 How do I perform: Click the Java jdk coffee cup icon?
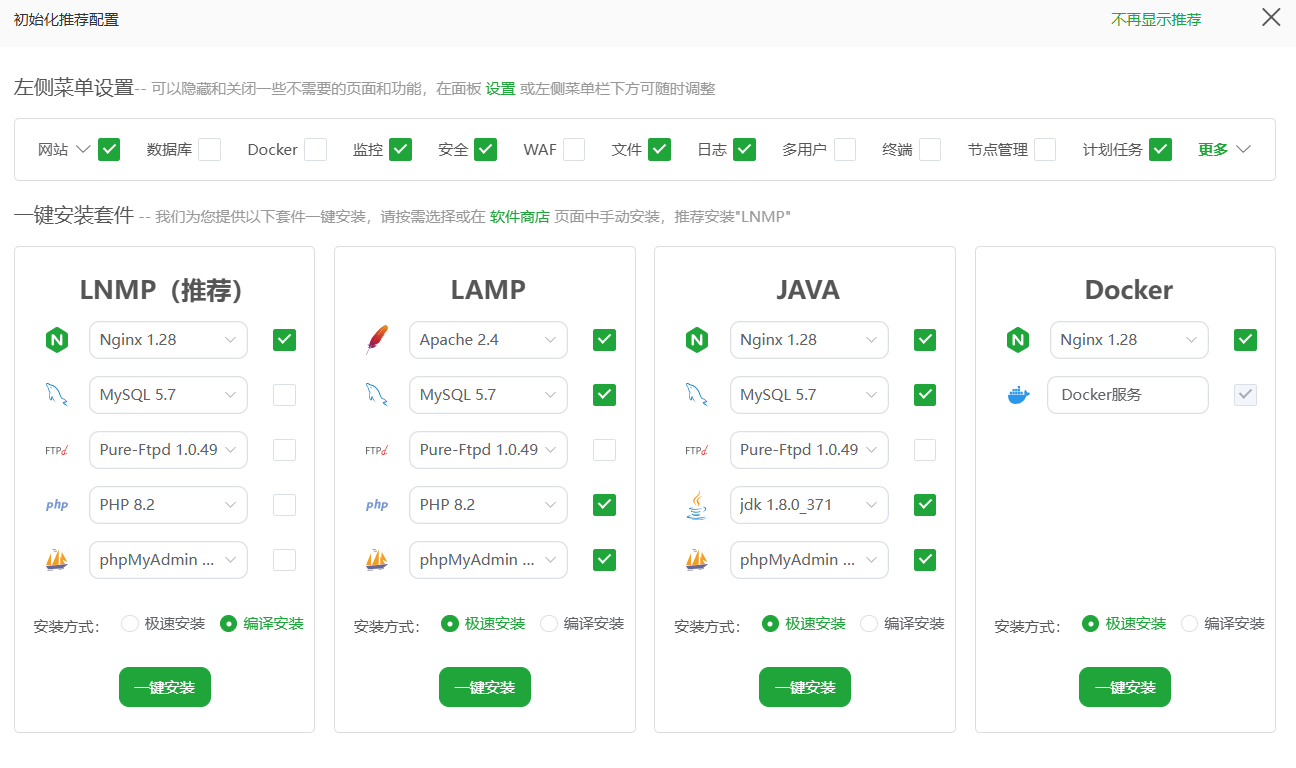click(697, 505)
